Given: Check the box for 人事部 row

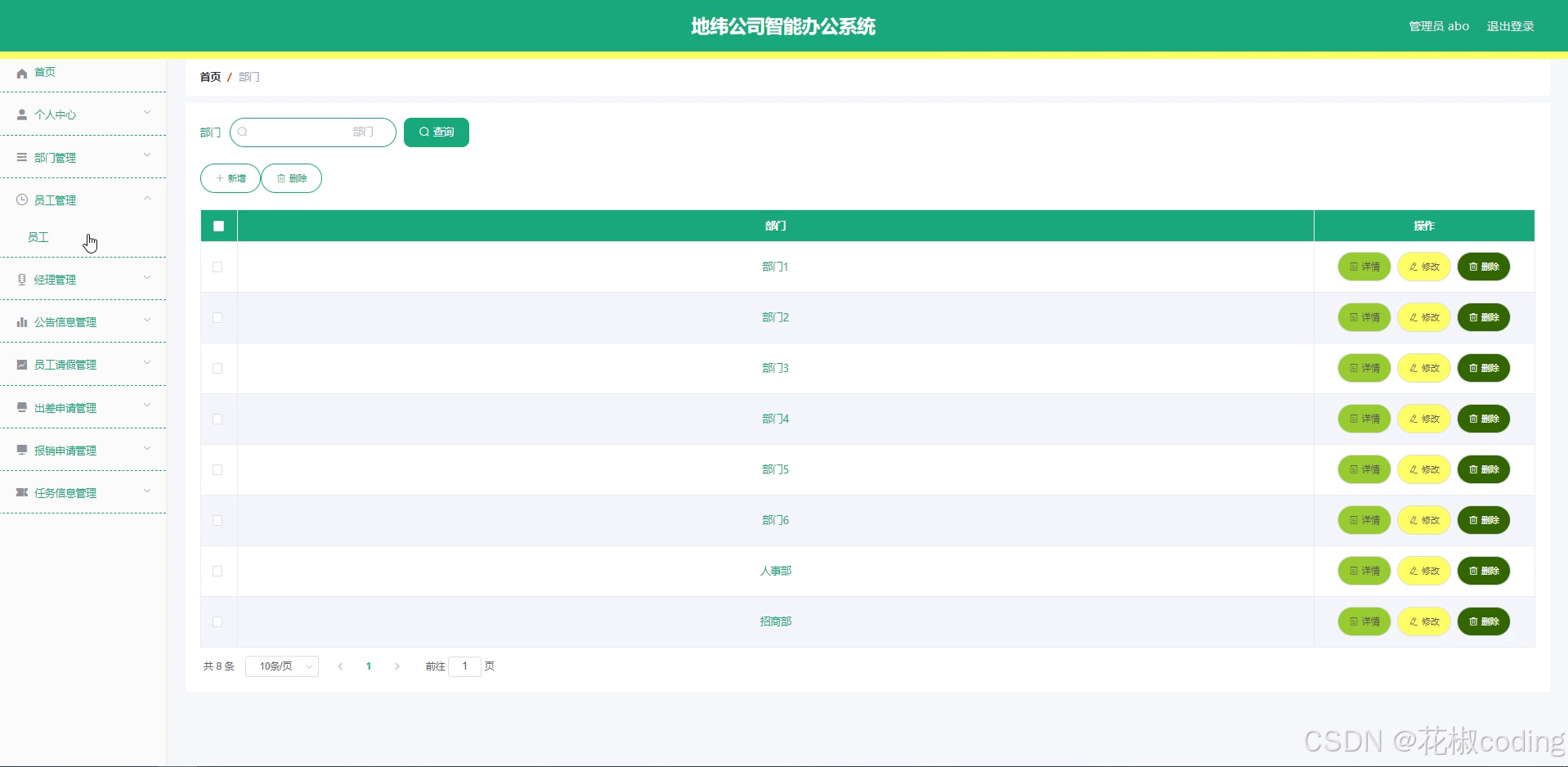Looking at the screenshot, I should [x=217, y=571].
